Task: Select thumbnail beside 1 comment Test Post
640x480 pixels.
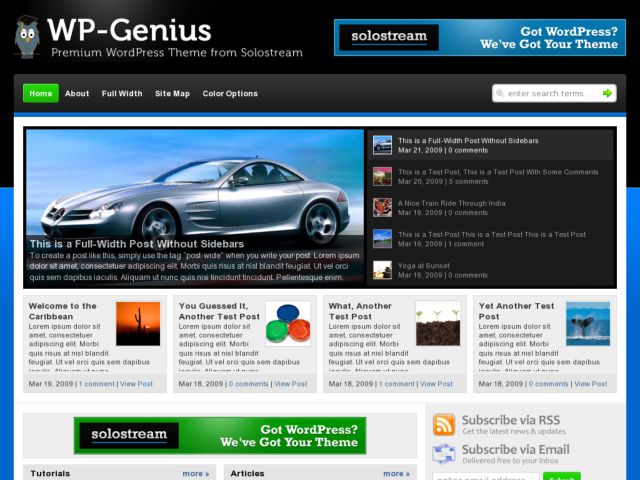Action: (x=382, y=239)
